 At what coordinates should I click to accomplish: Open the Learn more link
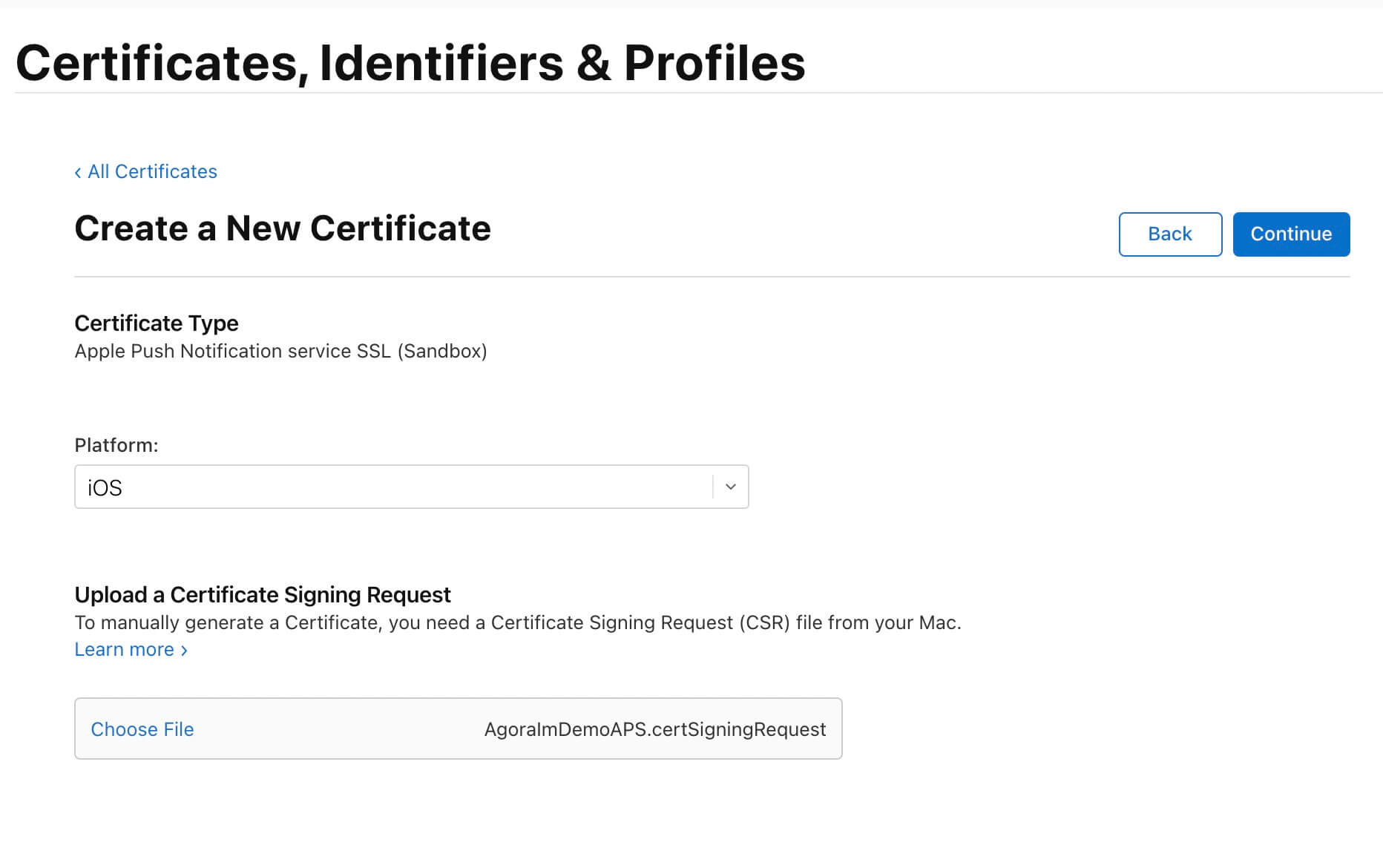[125, 649]
